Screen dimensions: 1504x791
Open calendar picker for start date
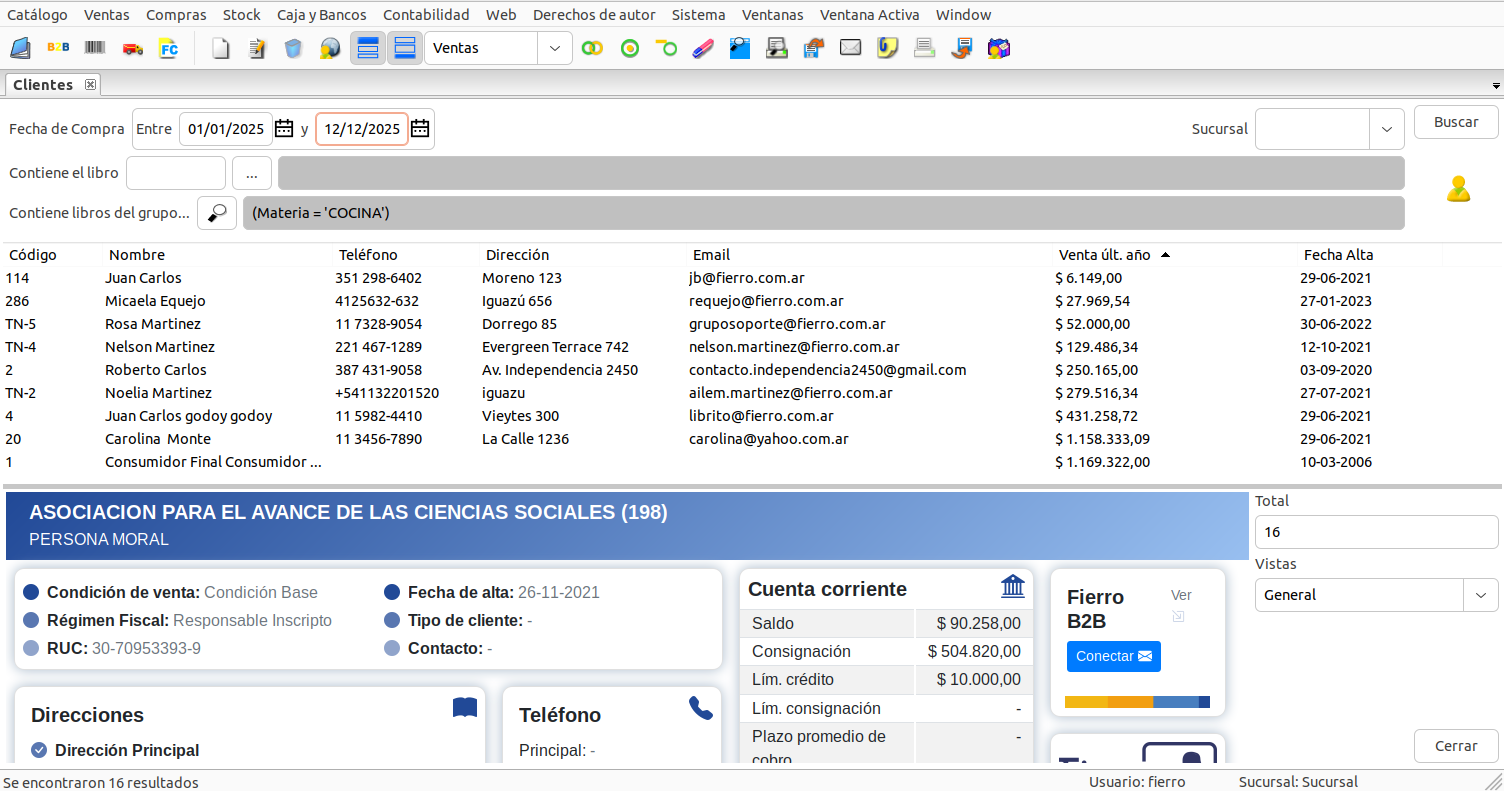point(284,129)
